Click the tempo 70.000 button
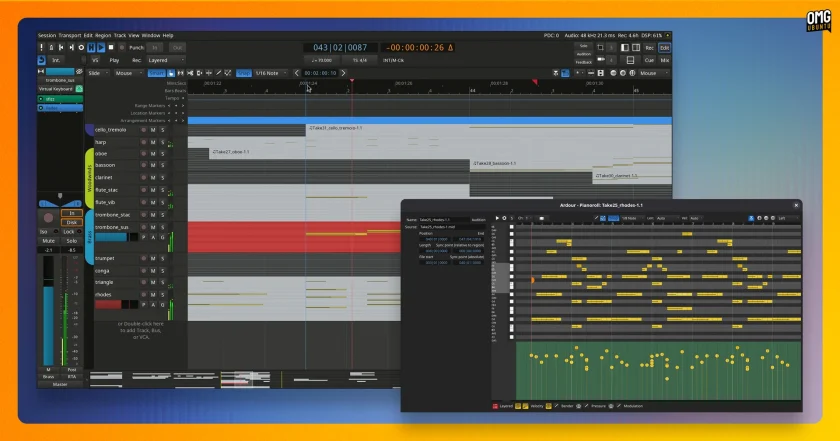This screenshot has width=840, height=441. (x=321, y=60)
